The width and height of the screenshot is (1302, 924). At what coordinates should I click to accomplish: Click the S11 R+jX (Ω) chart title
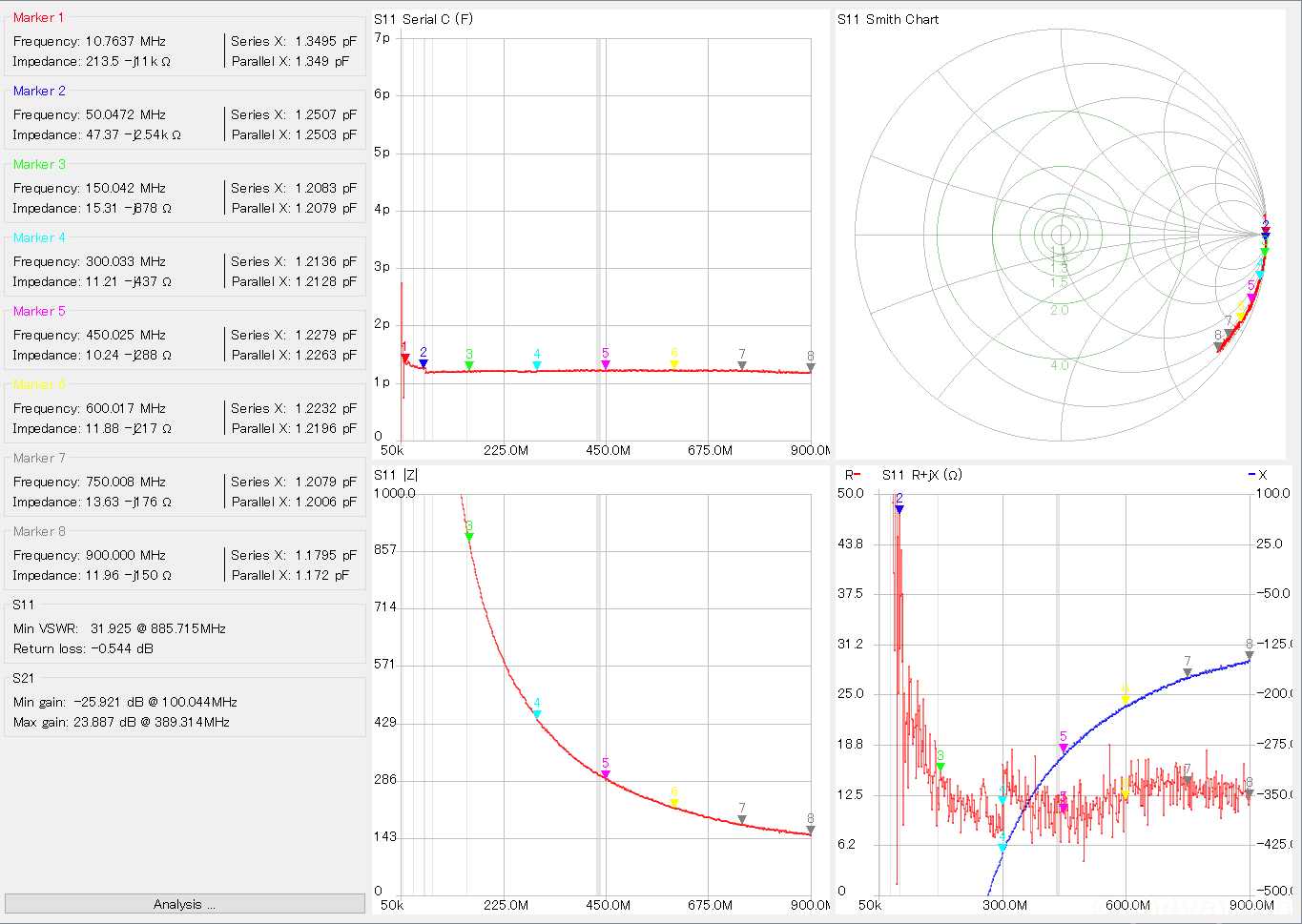click(x=921, y=474)
